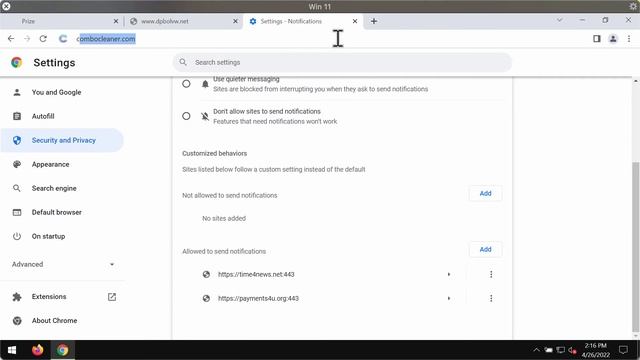Open the notification center icon

point(623,350)
